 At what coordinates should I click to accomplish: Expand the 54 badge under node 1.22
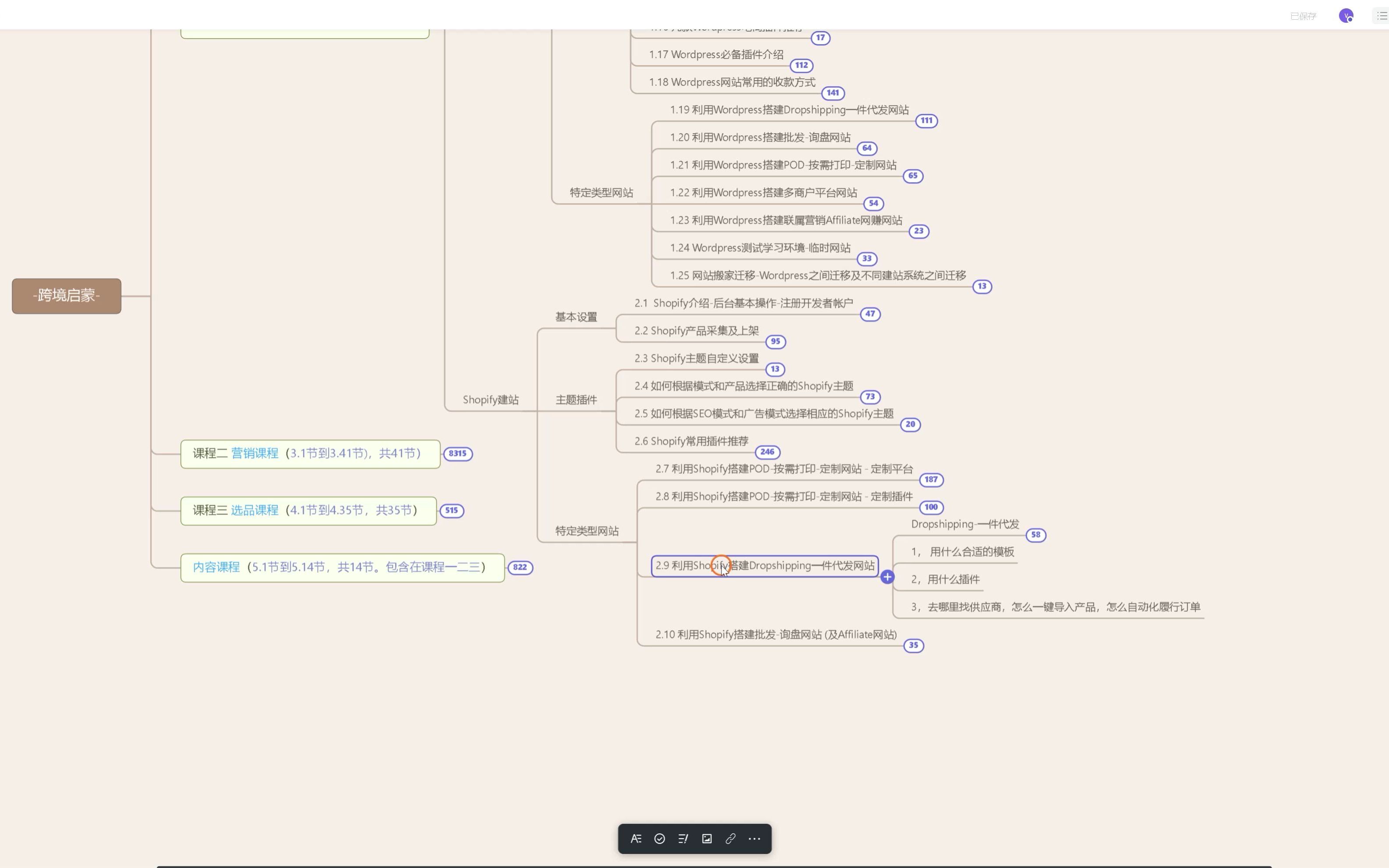(874, 203)
